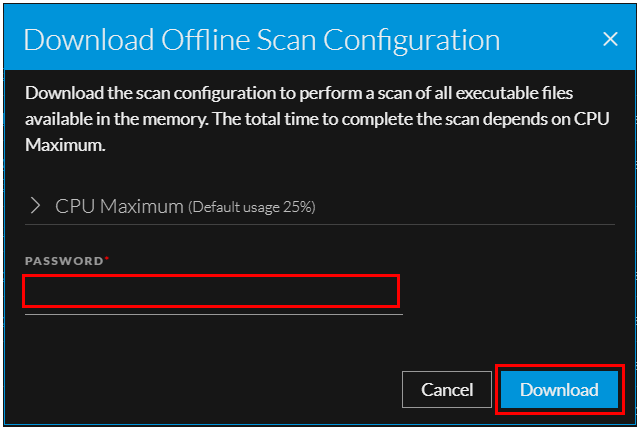Click the '(Default usage 25%)' hint text
The width and height of the screenshot is (643, 435).
coord(252,207)
